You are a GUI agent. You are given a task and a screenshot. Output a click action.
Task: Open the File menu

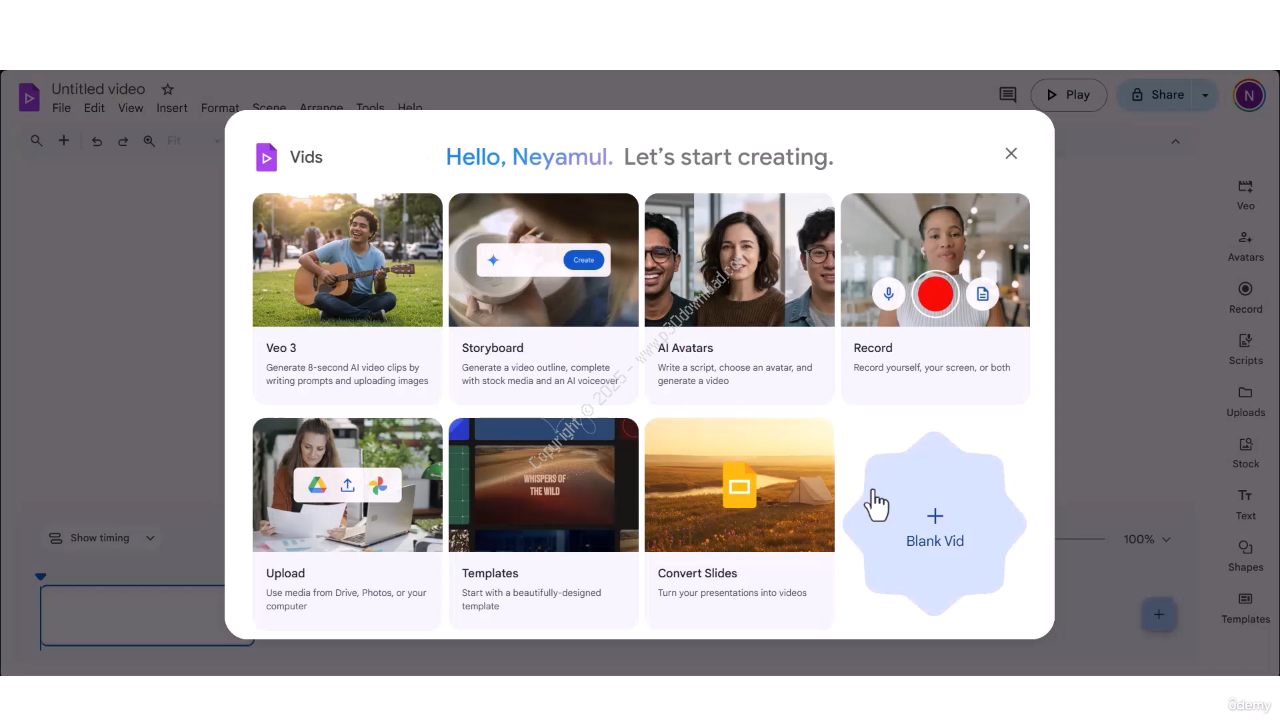coord(61,108)
